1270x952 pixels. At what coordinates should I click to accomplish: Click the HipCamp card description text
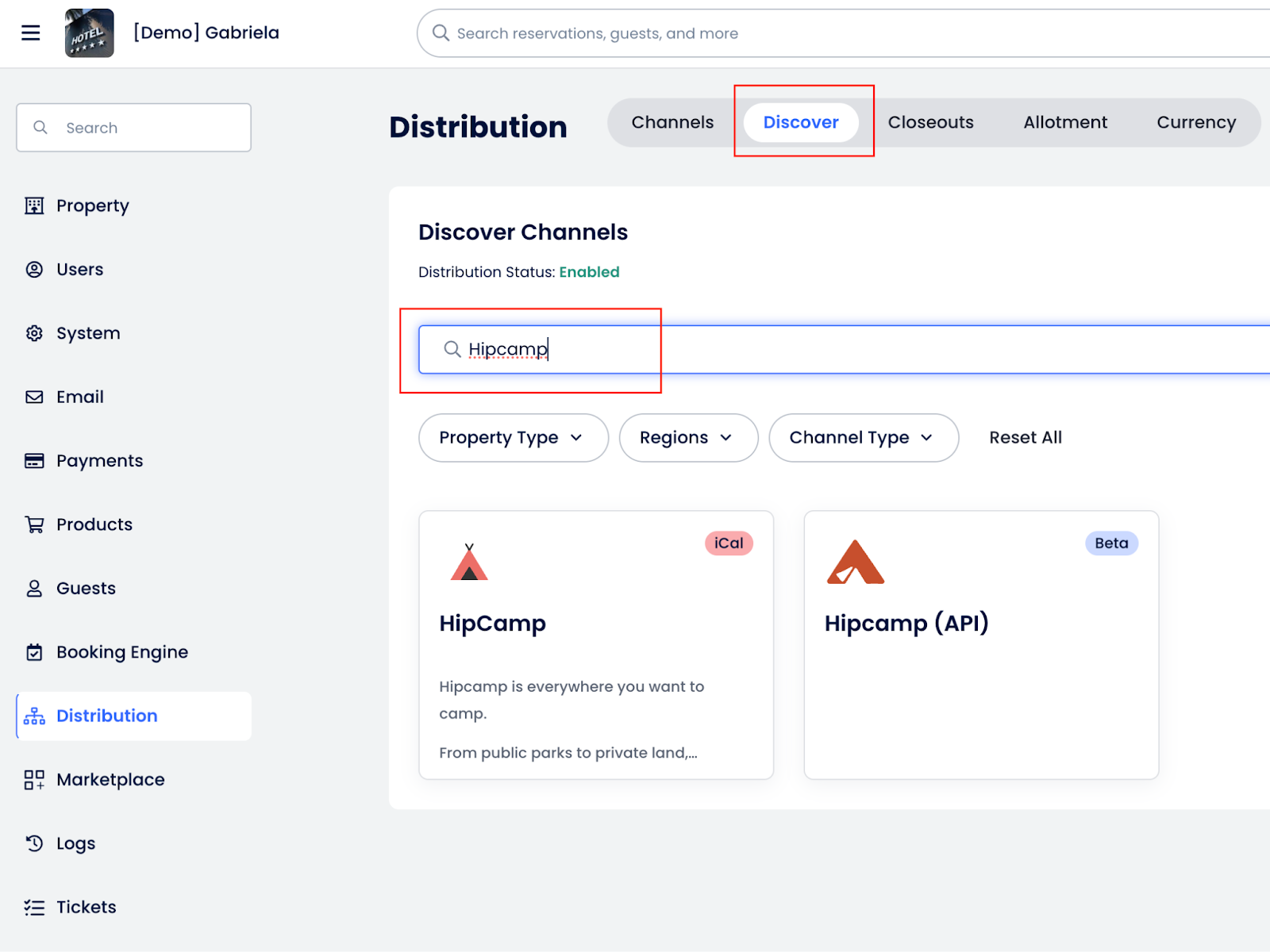pyautogui.click(x=572, y=719)
